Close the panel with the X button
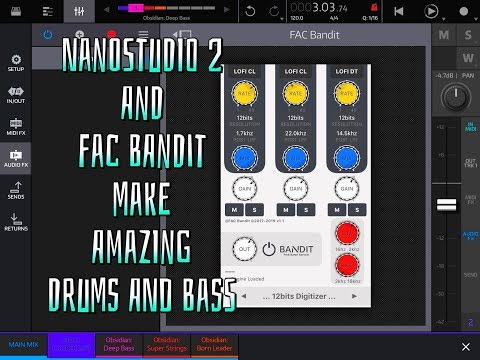The height and width of the screenshot is (360, 480). 466,347
